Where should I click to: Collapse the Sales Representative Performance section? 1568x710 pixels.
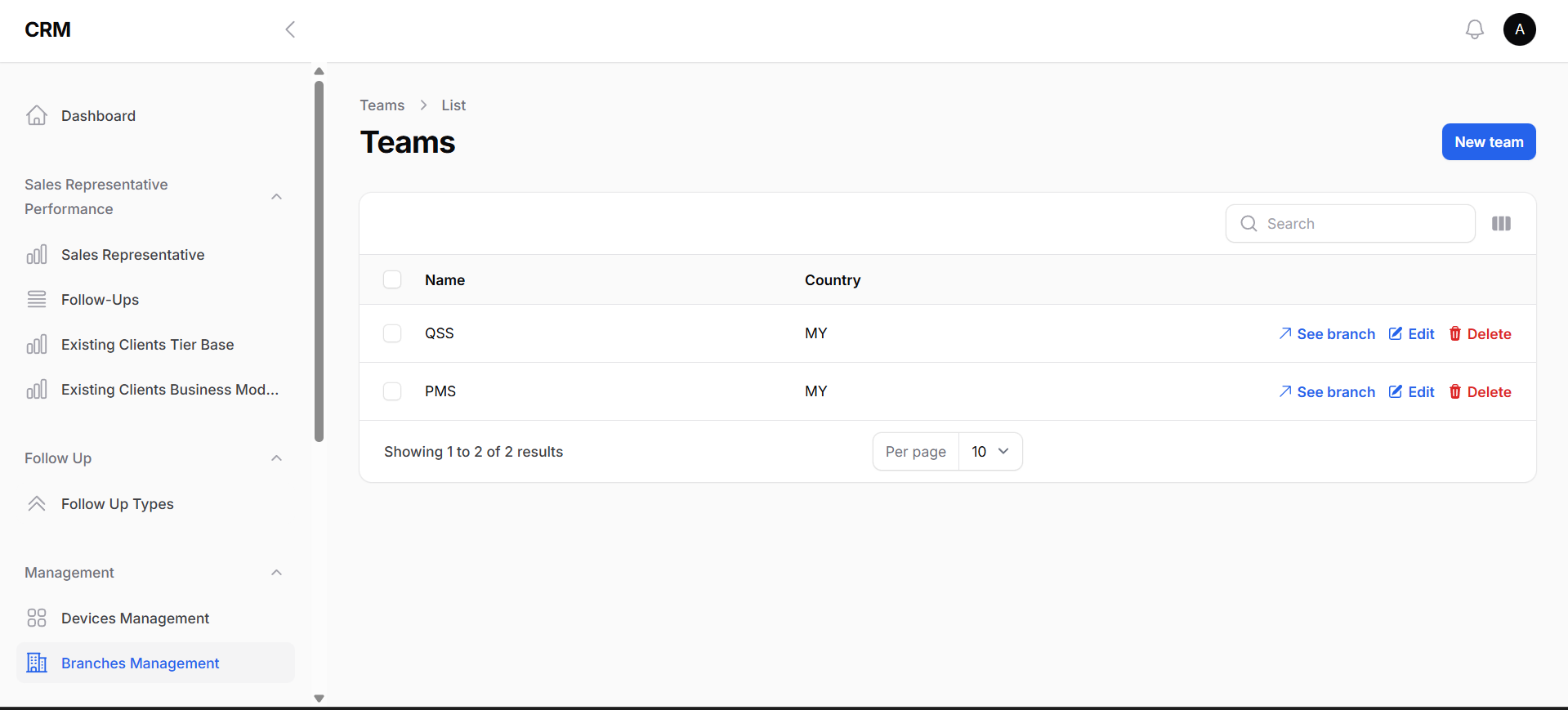pos(276,196)
